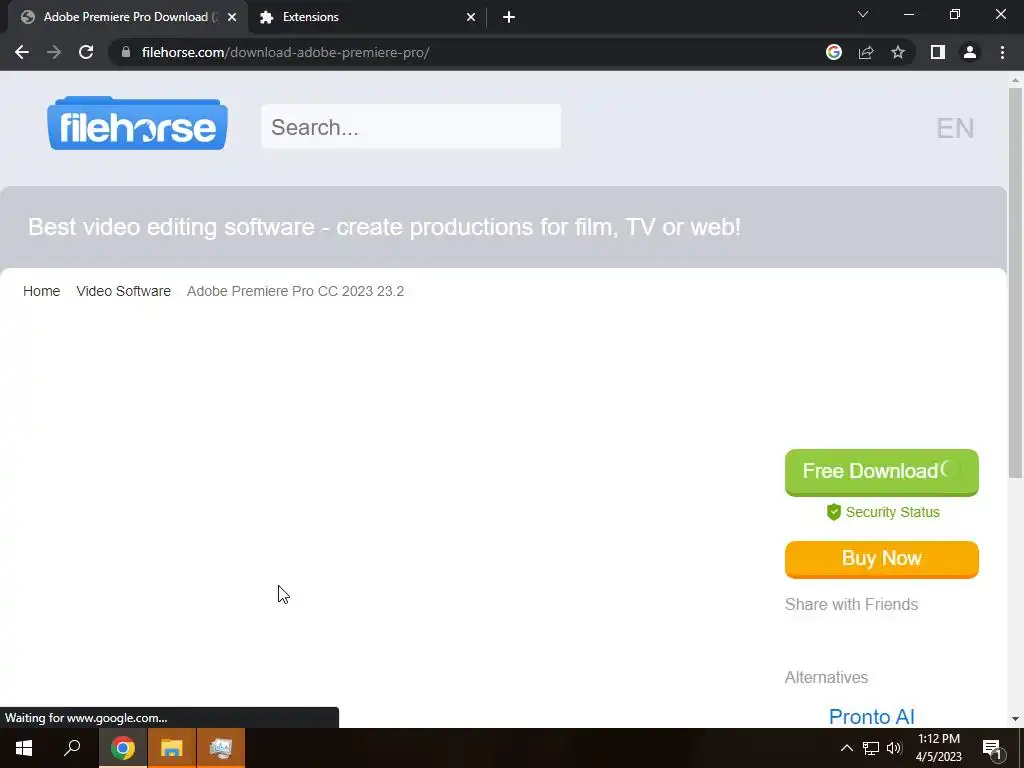Viewport: 1024px width, 768px height.
Task: Show hidden tray icons chevron
Action: click(x=846, y=748)
